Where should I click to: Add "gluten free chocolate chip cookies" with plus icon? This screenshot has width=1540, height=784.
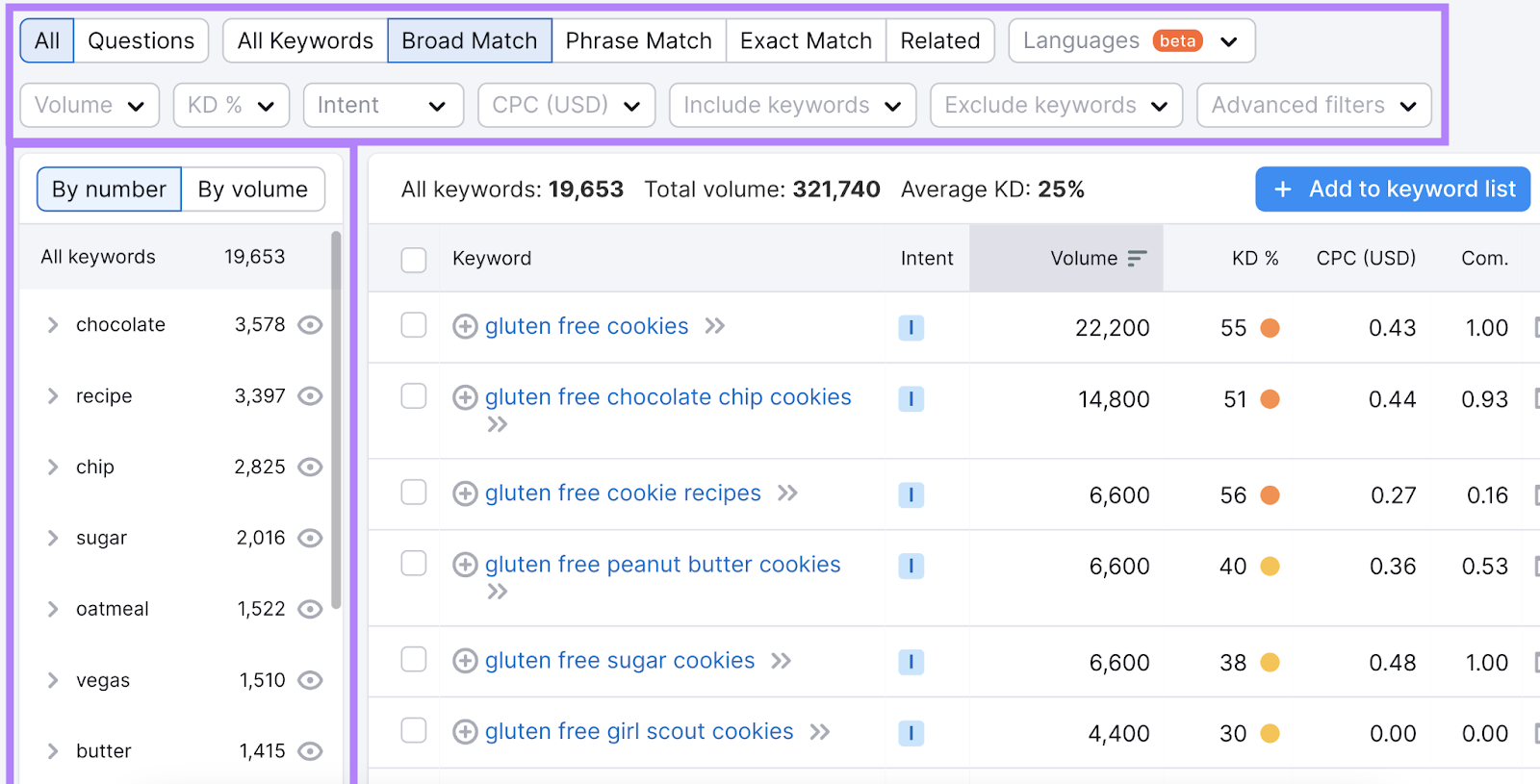click(465, 397)
